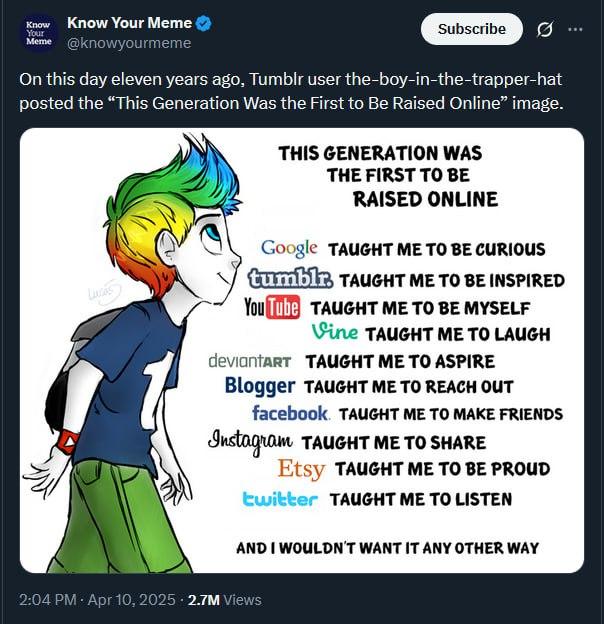The width and height of the screenshot is (604, 624).
Task: Click the Google logo in the meme
Action: pyautogui.click(x=289, y=248)
